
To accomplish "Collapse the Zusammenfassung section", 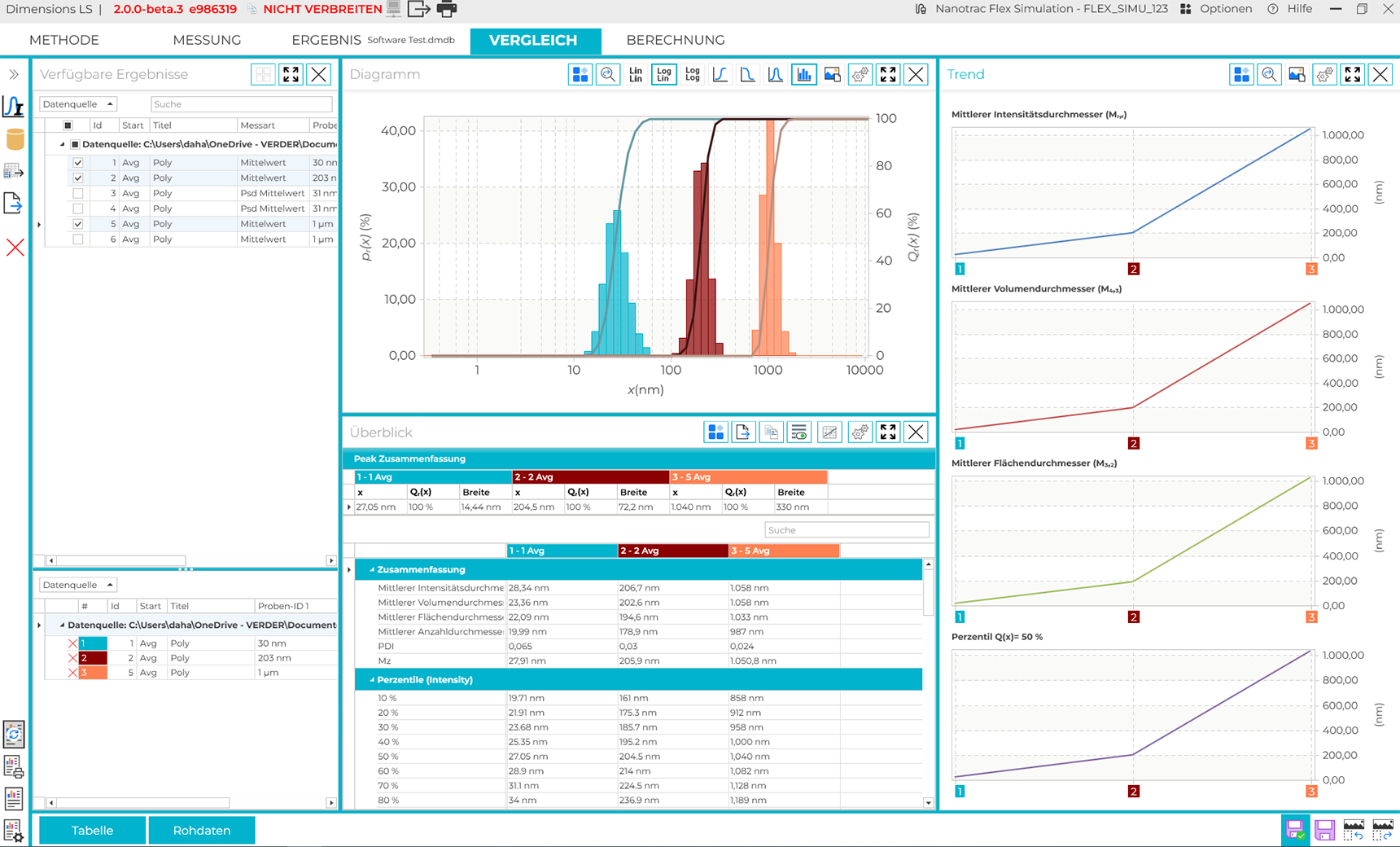I will coord(372,570).
